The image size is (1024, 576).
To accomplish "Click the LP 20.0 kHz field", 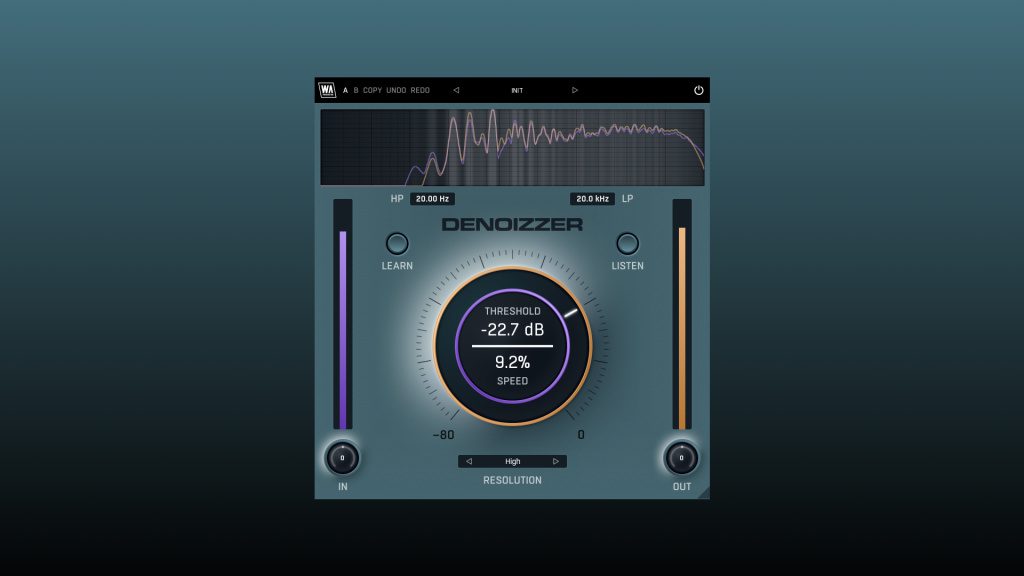I will 592,199.
